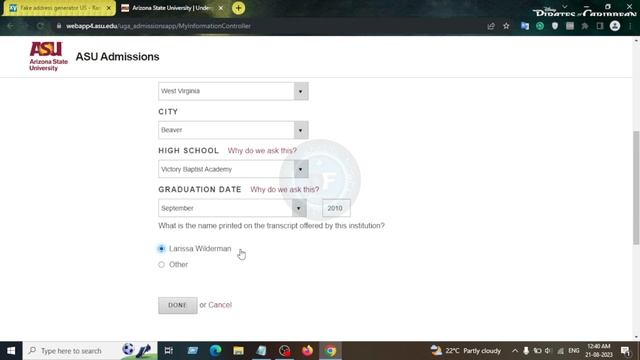Click the Windows 'Type here to search' box

click(90, 351)
